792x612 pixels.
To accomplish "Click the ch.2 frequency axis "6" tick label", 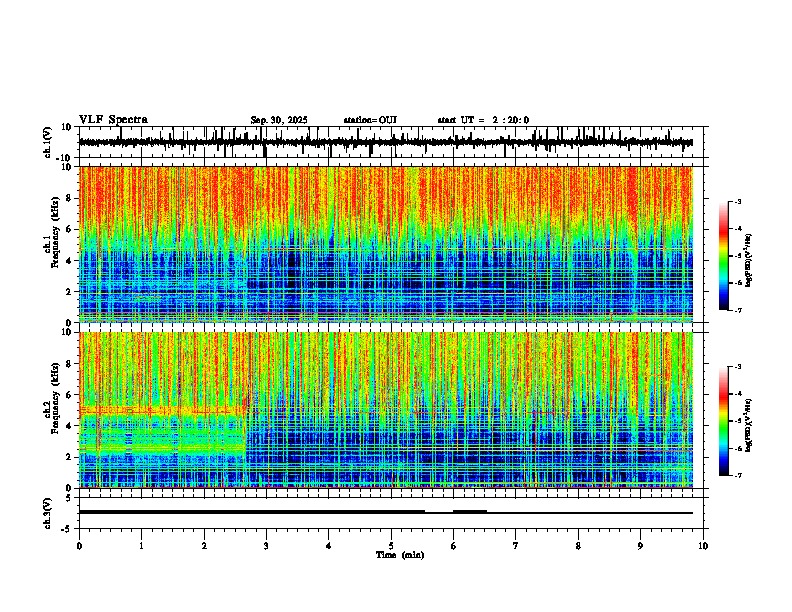I will (69, 394).
